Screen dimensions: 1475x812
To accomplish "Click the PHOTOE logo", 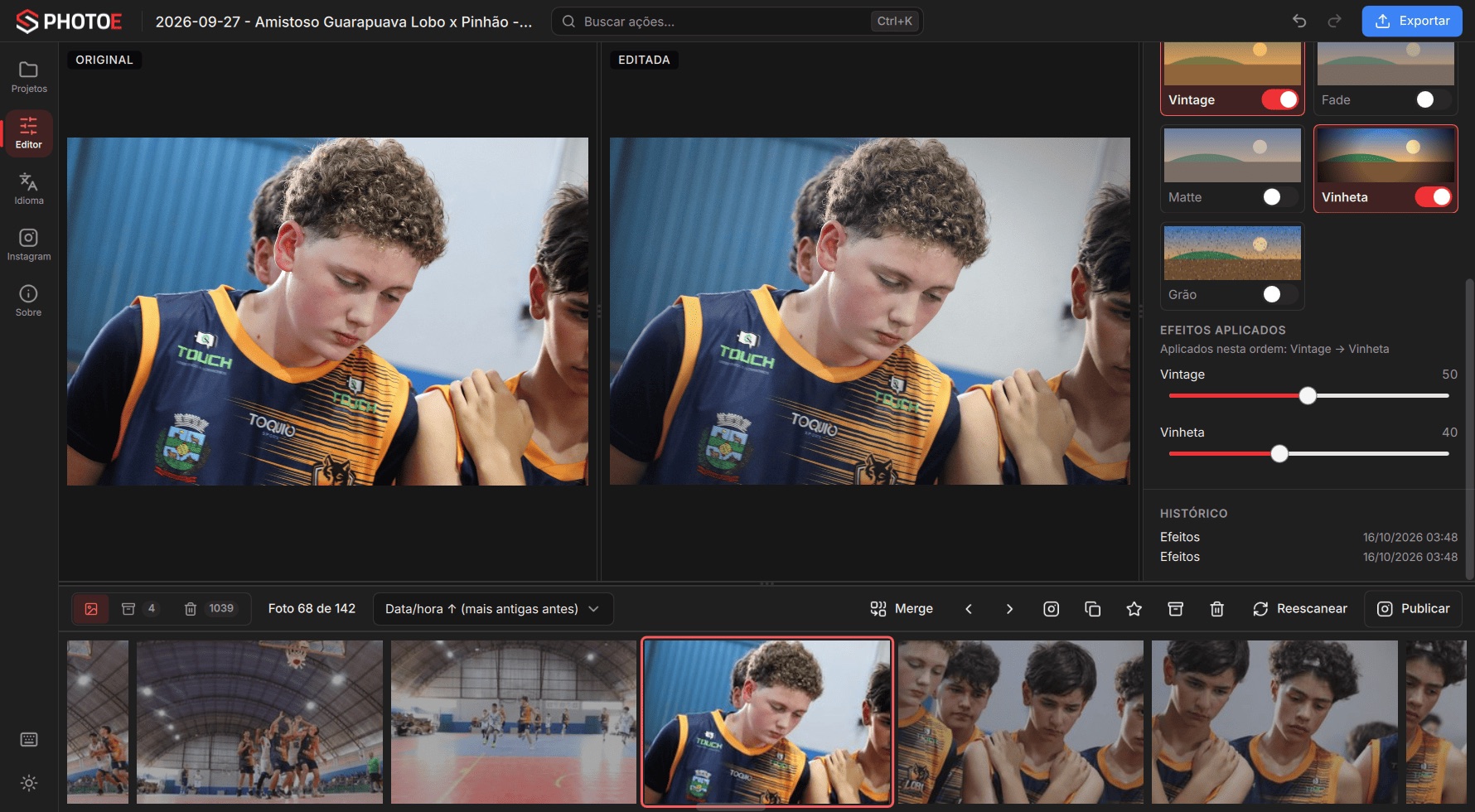I will click(70, 22).
